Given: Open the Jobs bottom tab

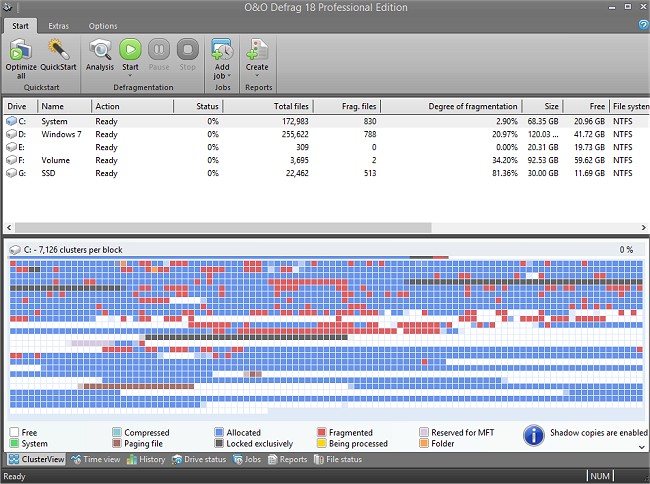Looking at the screenshot, I should point(247,459).
